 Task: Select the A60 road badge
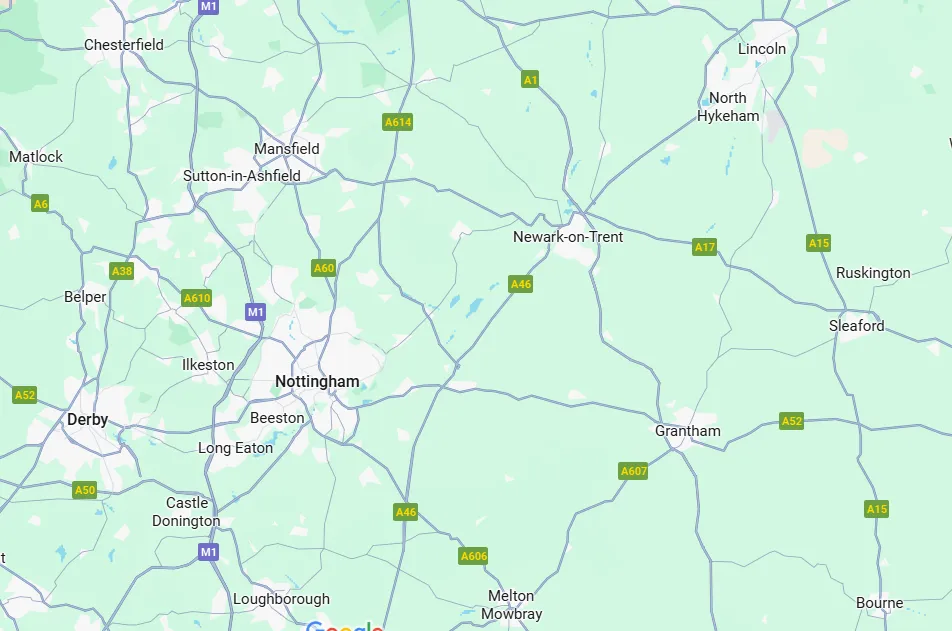(324, 268)
